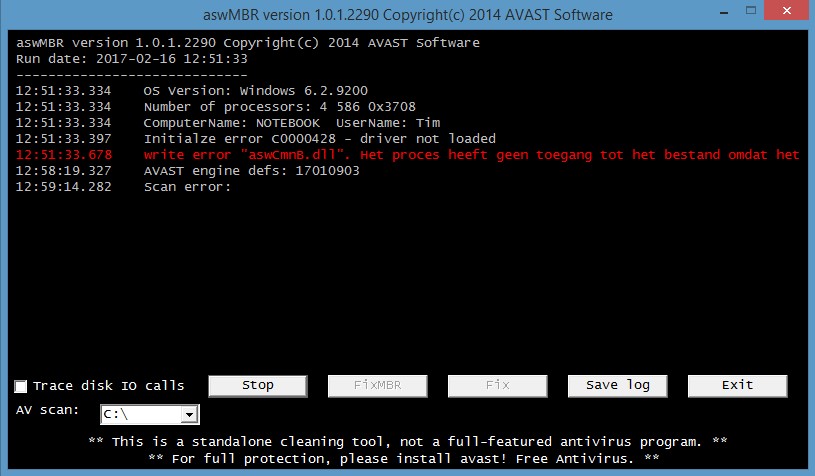Click the standalone cleaning tool notice

tap(408, 442)
